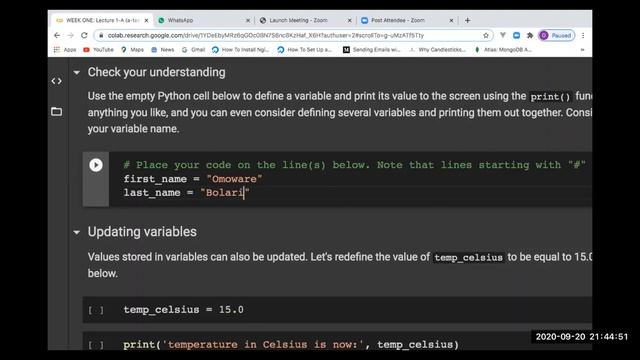Open the Sending Emails bookmark
The image size is (640, 360).
(372, 50)
